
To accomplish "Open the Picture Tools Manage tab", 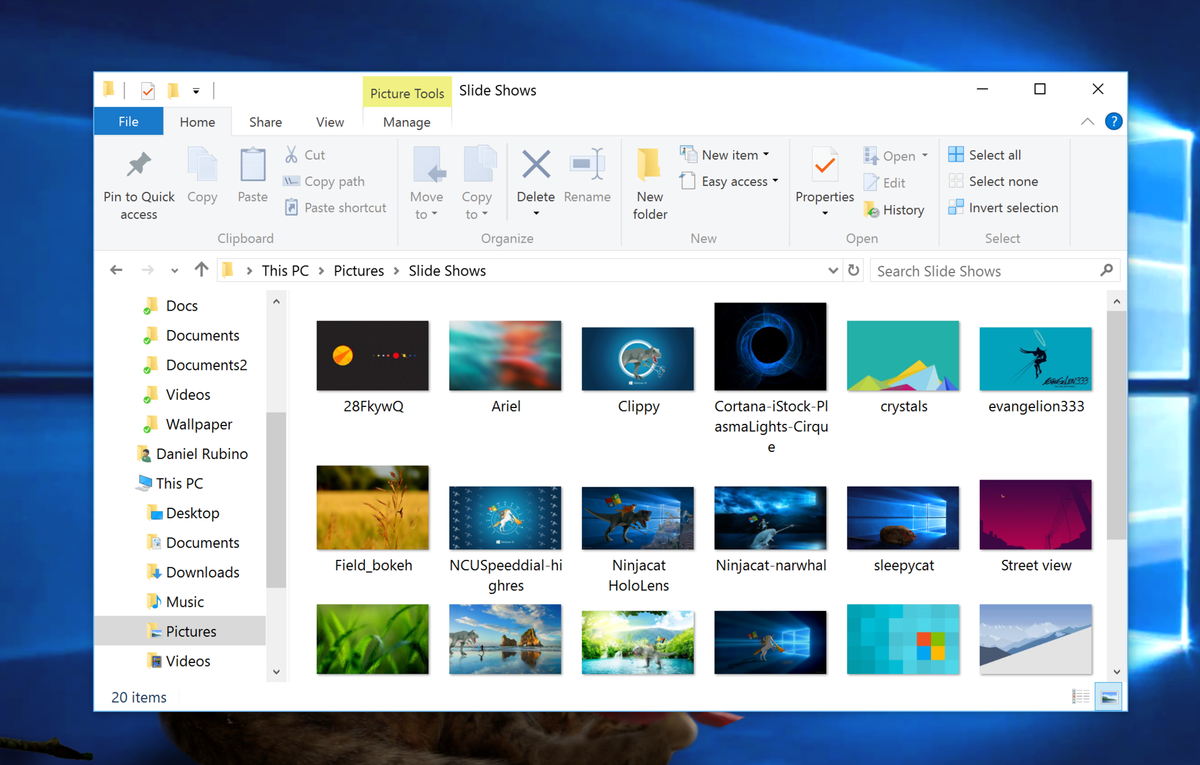I will [406, 121].
